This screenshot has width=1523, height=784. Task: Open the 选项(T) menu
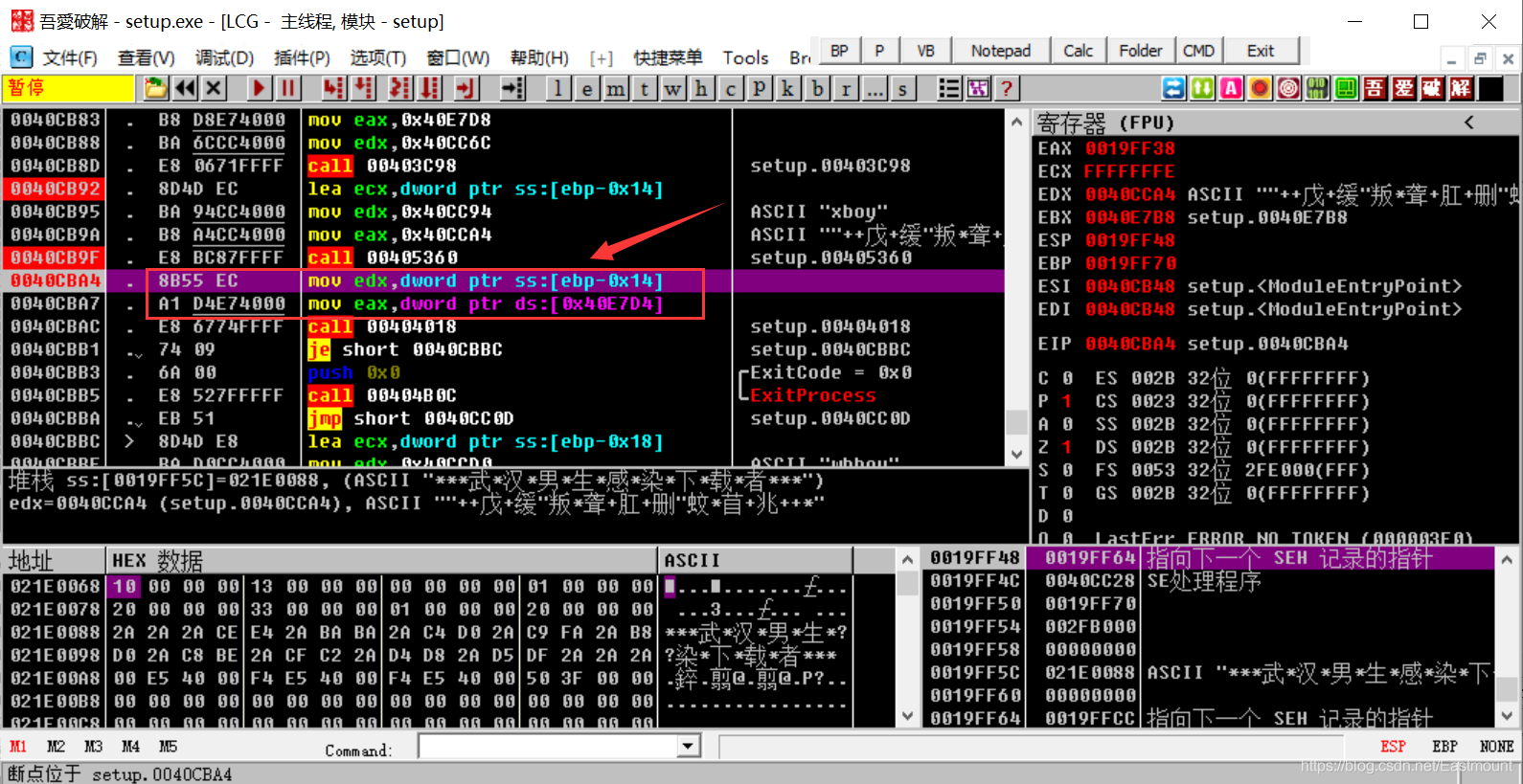coord(377,58)
